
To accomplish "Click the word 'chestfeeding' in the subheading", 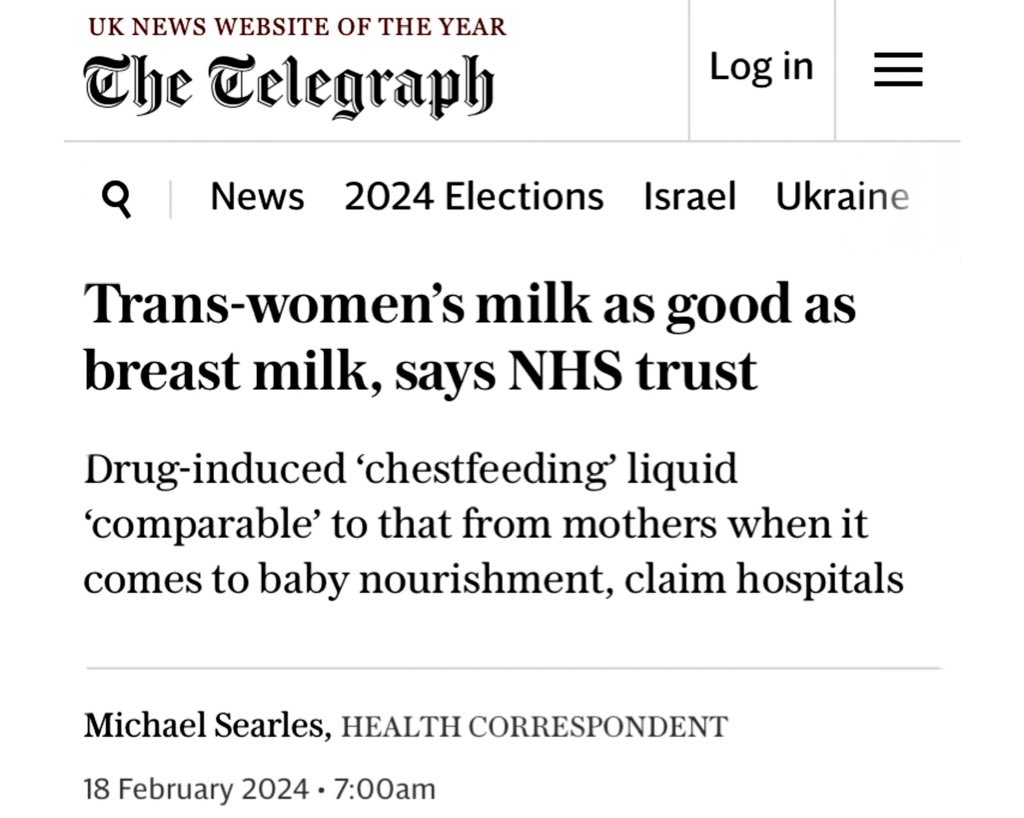I will tap(451, 469).
